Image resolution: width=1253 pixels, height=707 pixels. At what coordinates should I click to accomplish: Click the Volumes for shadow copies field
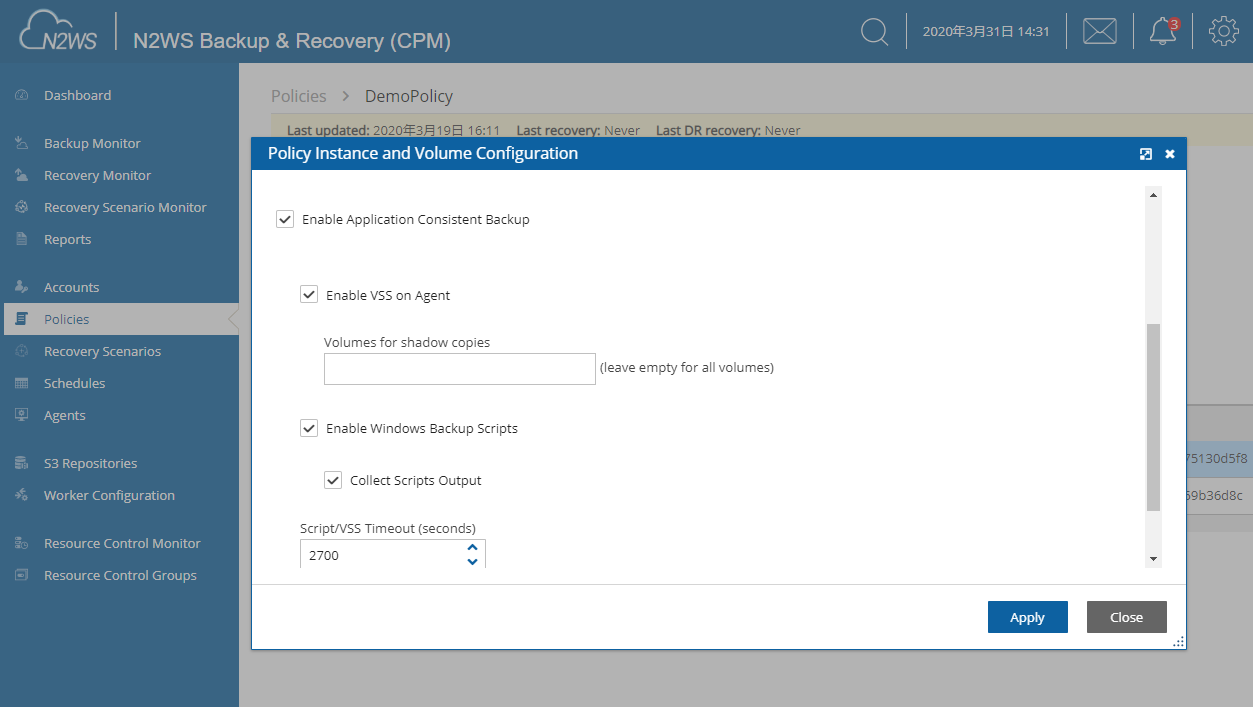click(459, 369)
